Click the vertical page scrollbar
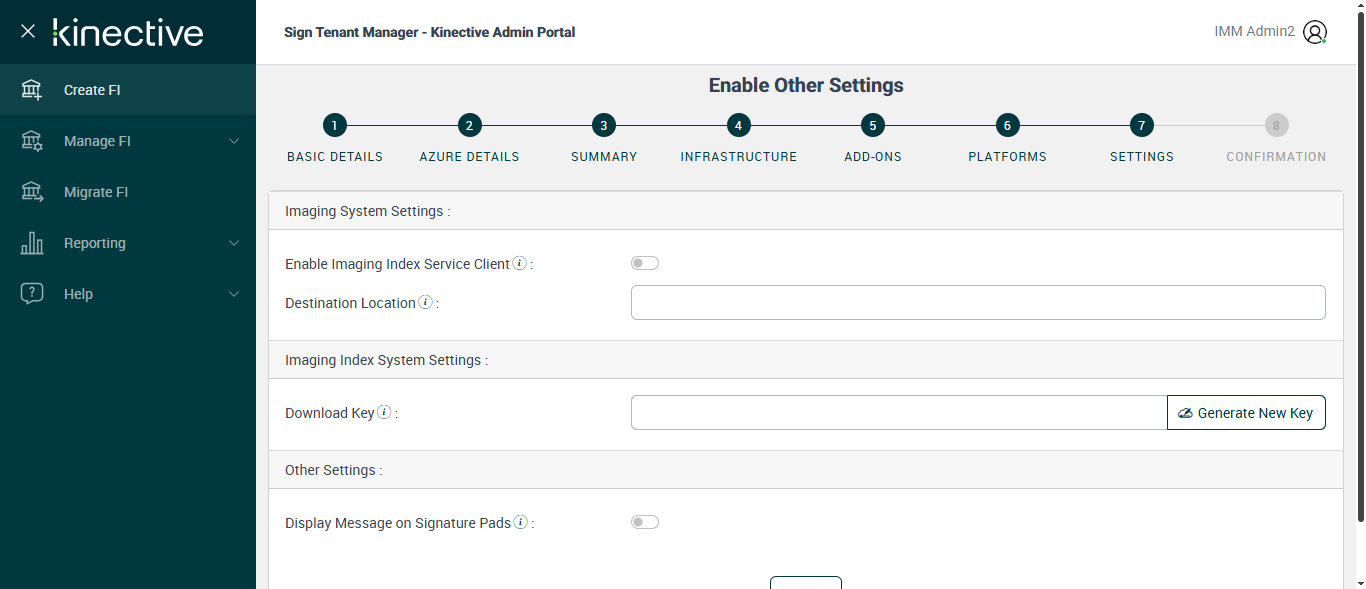Viewport: 1366px width, 589px height. pyautogui.click(x=1359, y=270)
